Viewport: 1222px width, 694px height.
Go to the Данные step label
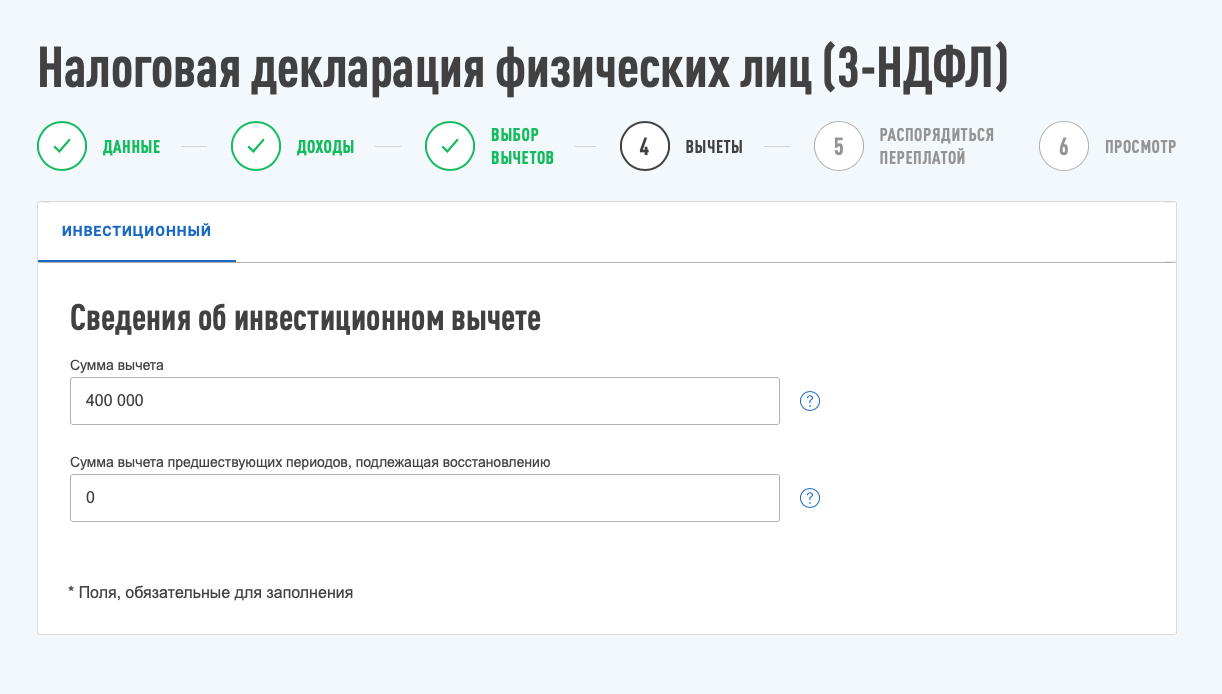(132, 147)
